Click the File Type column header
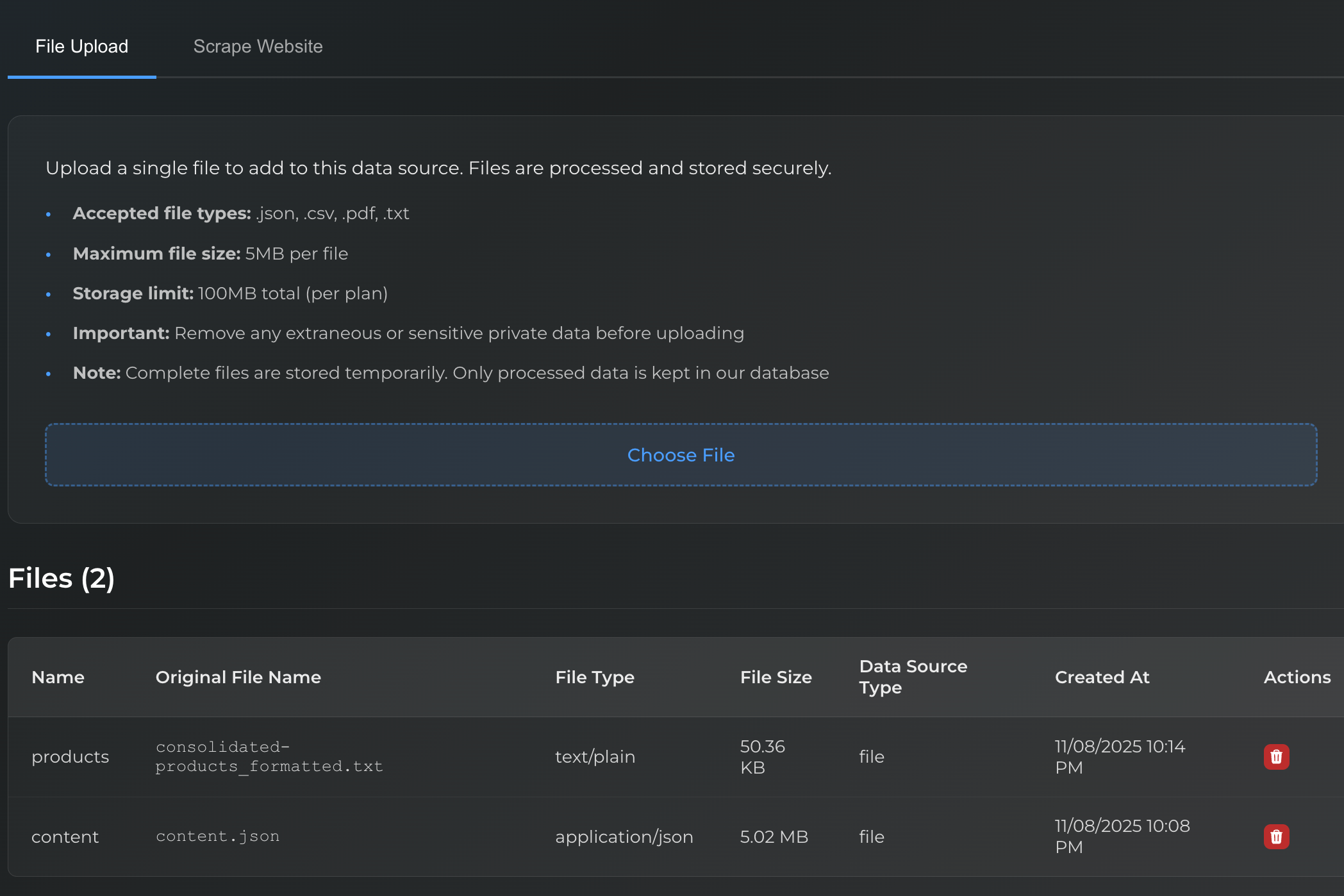 pyautogui.click(x=594, y=677)
